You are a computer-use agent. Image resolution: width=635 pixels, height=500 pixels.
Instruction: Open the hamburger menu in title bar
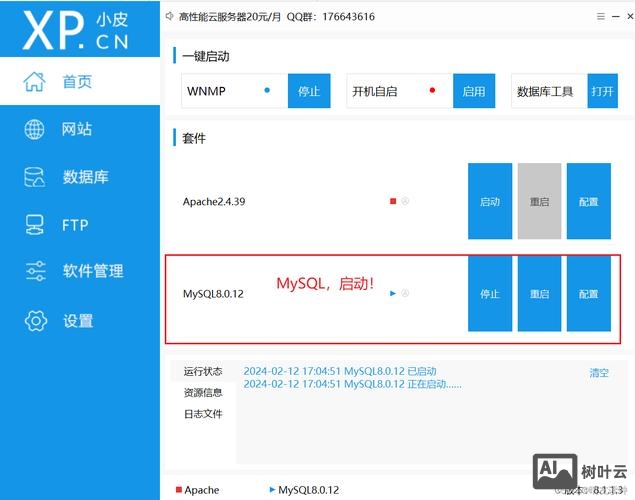coord(601,16)
